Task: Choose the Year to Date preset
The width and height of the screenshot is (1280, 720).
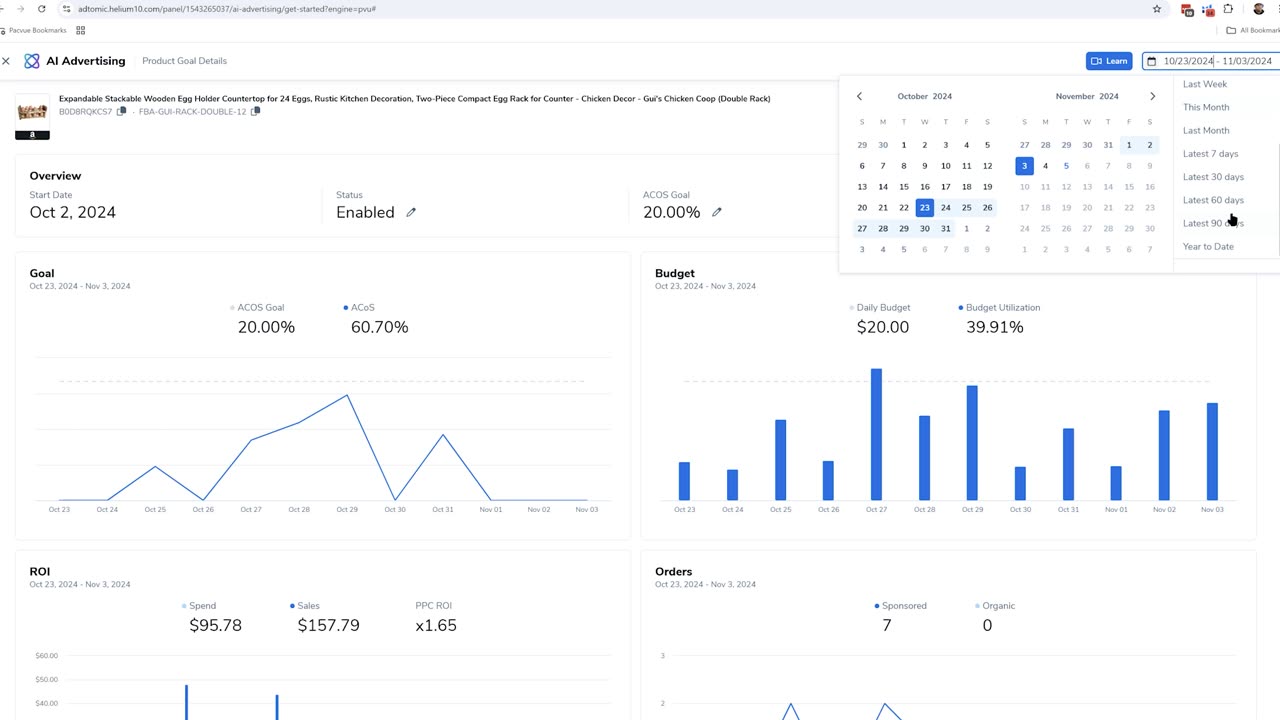Action: 1208,246
